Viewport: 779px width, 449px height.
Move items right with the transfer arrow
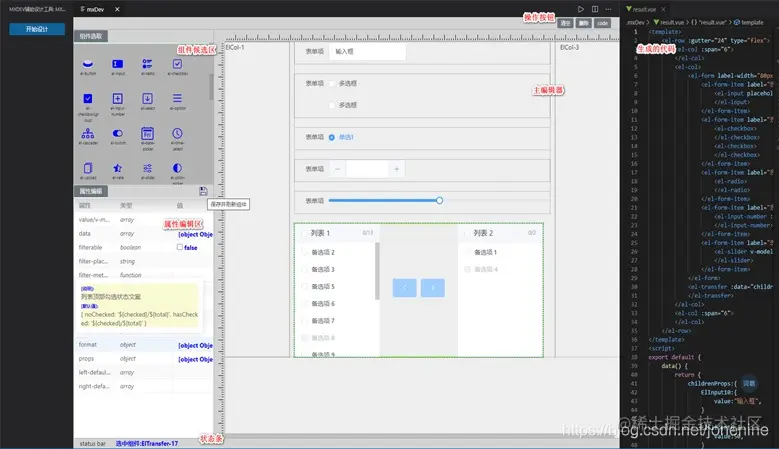pyautogui.click(x=433, y=288)
